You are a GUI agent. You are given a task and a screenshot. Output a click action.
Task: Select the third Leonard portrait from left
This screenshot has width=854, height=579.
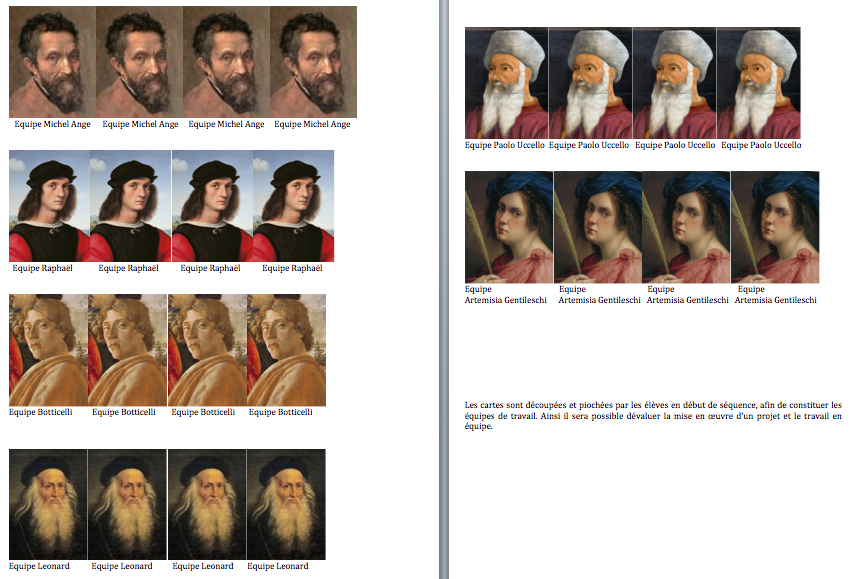[208, 504]
